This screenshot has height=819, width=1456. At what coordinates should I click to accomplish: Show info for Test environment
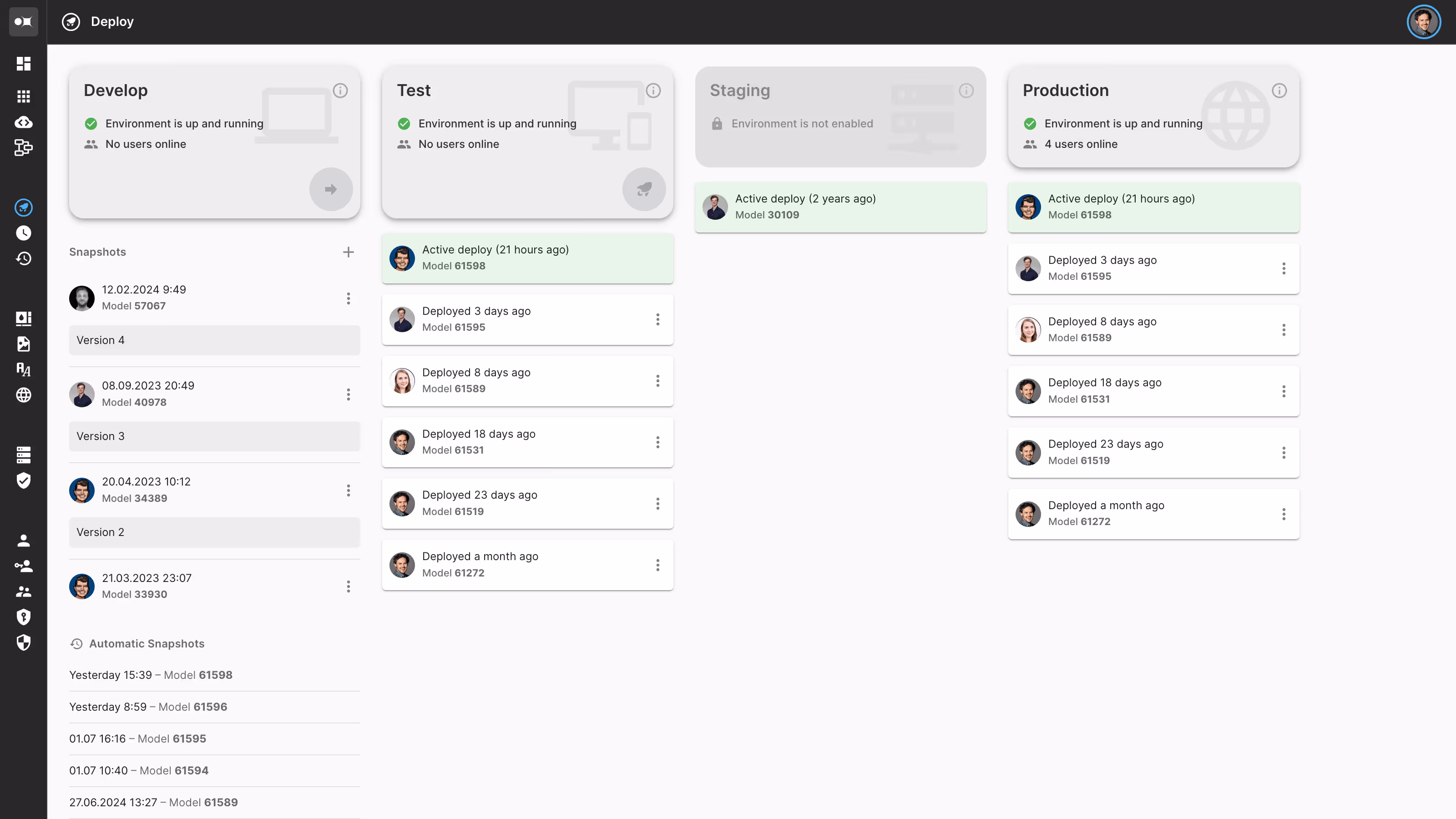click(653, 91)
